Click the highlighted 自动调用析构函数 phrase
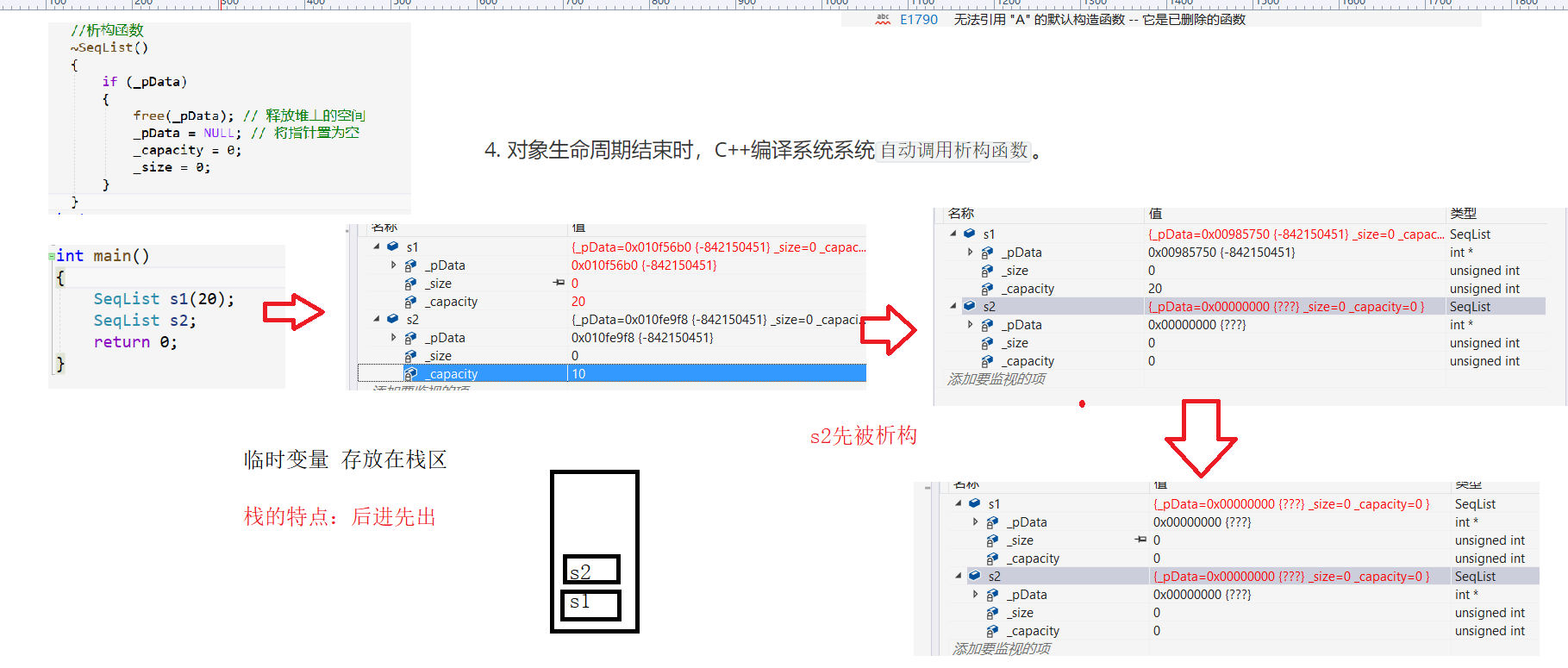This screenshot has height=668, width=1568. coord(954,150)
